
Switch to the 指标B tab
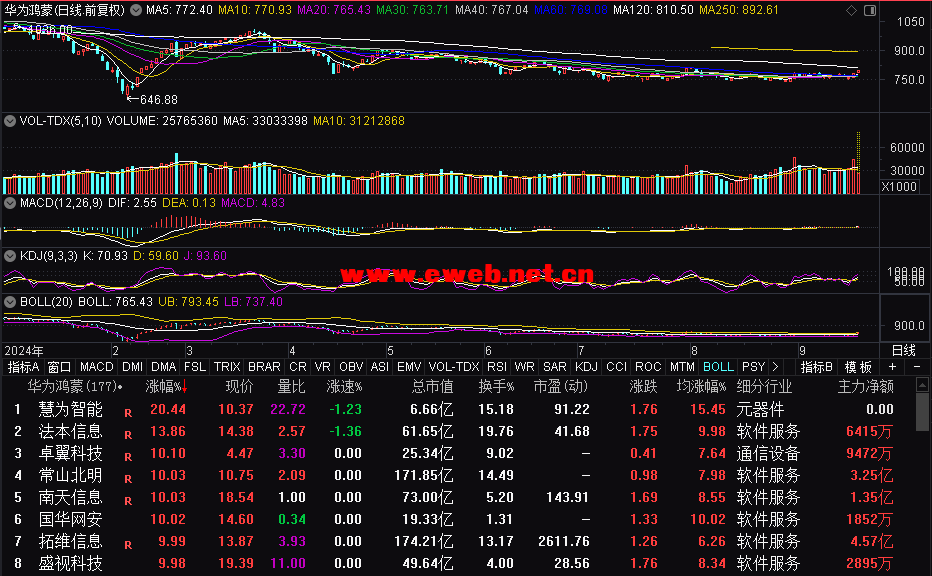point(817,367)
